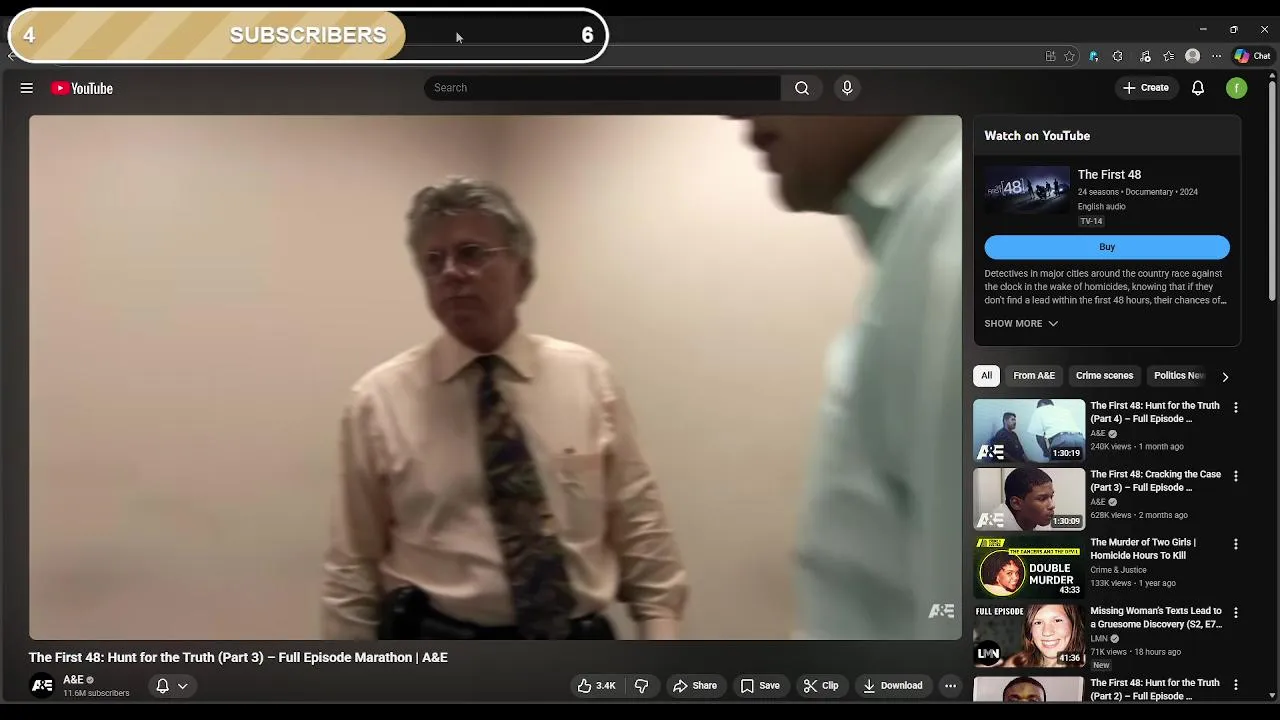Open browser extensions puzzle icon
Viewport: 1280px width, 720px height.
1118,56
